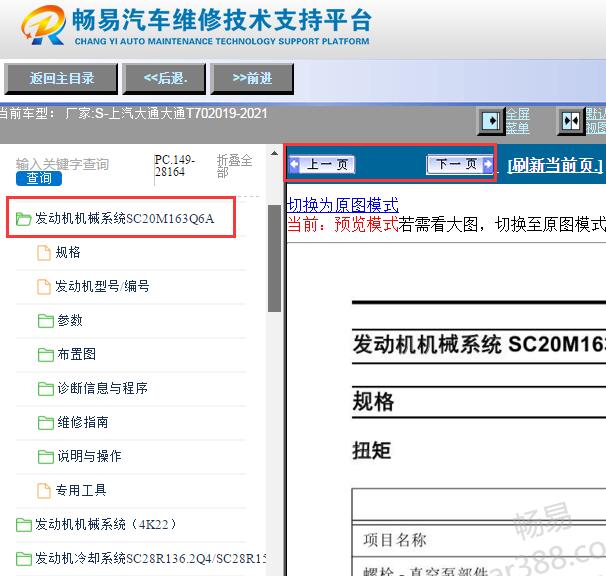Open the 发动机型号/编号 document
The image size is (606, 576).
click(x=102, y=286)
